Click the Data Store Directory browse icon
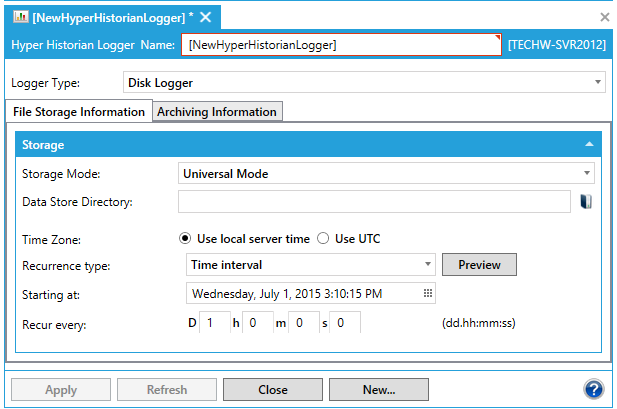This screenshot has height=409, width=617. coord(587,202)
